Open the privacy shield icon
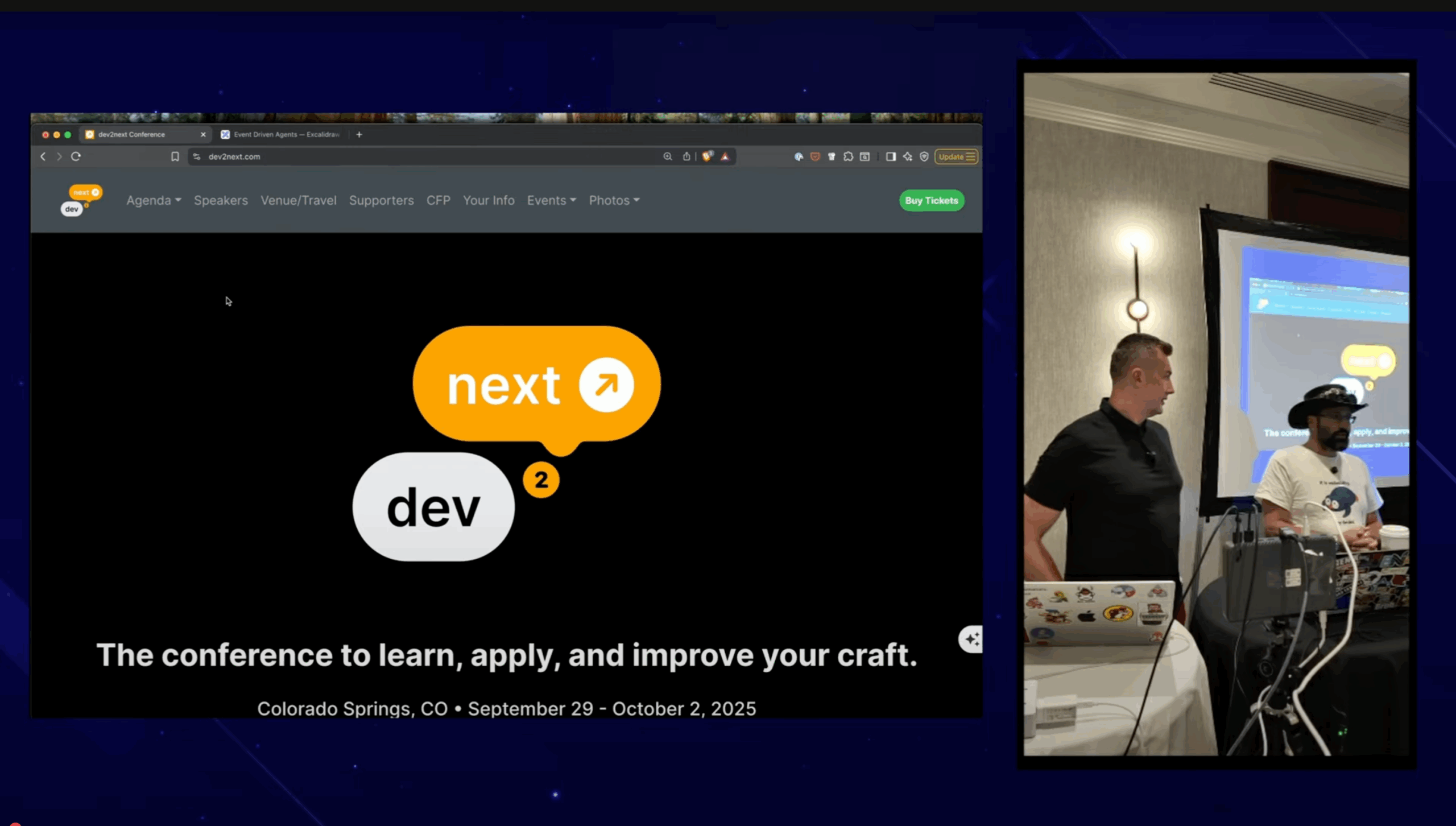This screenshot has width=1456, height=826. tap(924, 156)
